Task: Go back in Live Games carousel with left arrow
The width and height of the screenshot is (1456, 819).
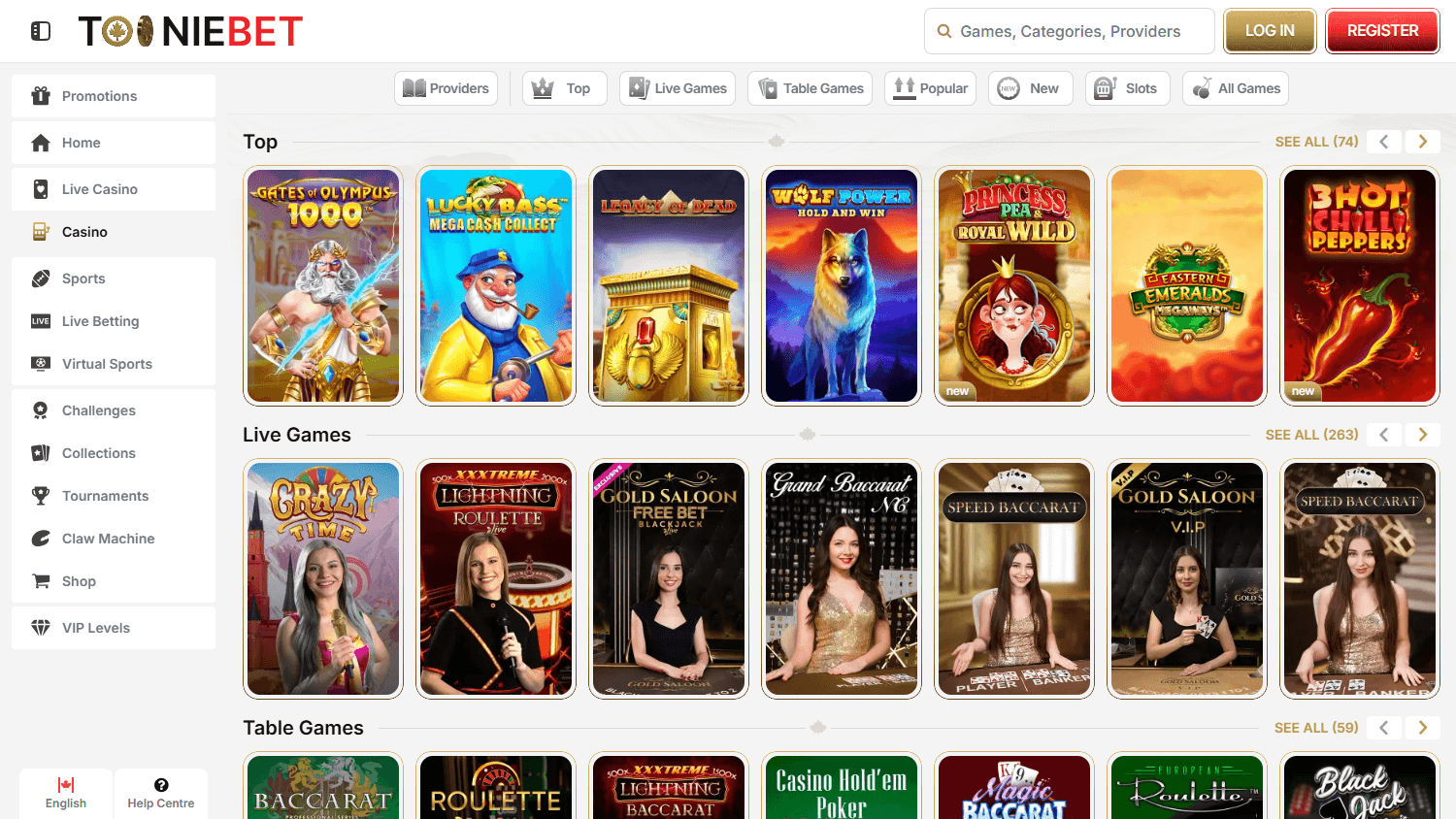Action: coord(1383,434)
